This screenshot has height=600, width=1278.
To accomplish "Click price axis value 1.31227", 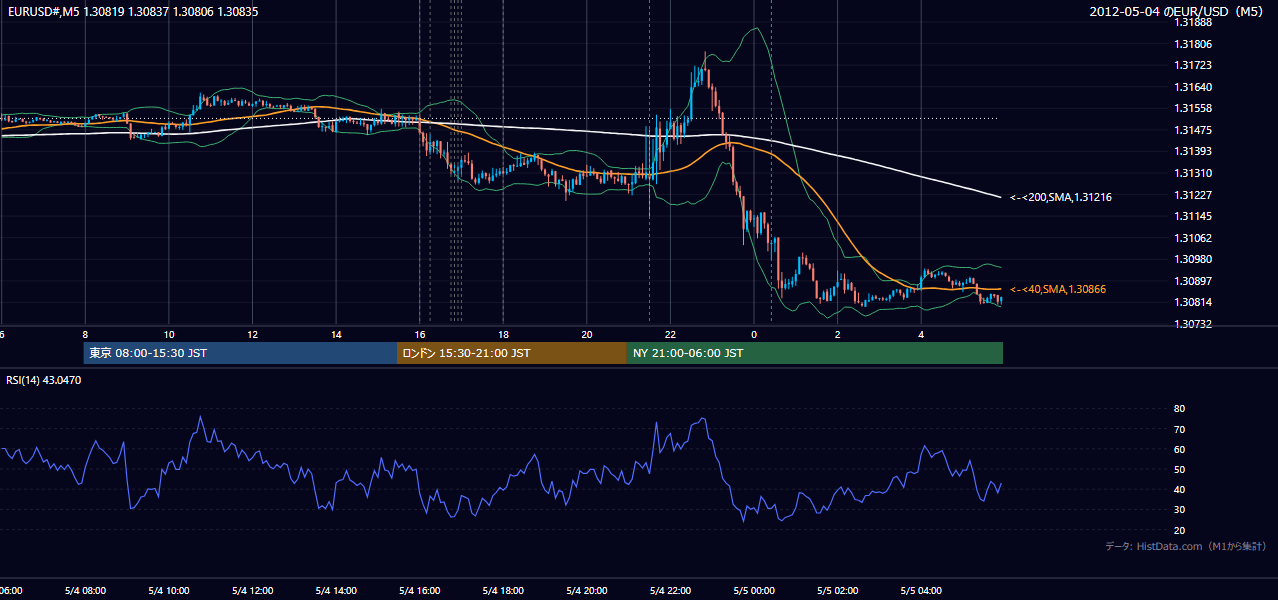I will coord(1193,195).
